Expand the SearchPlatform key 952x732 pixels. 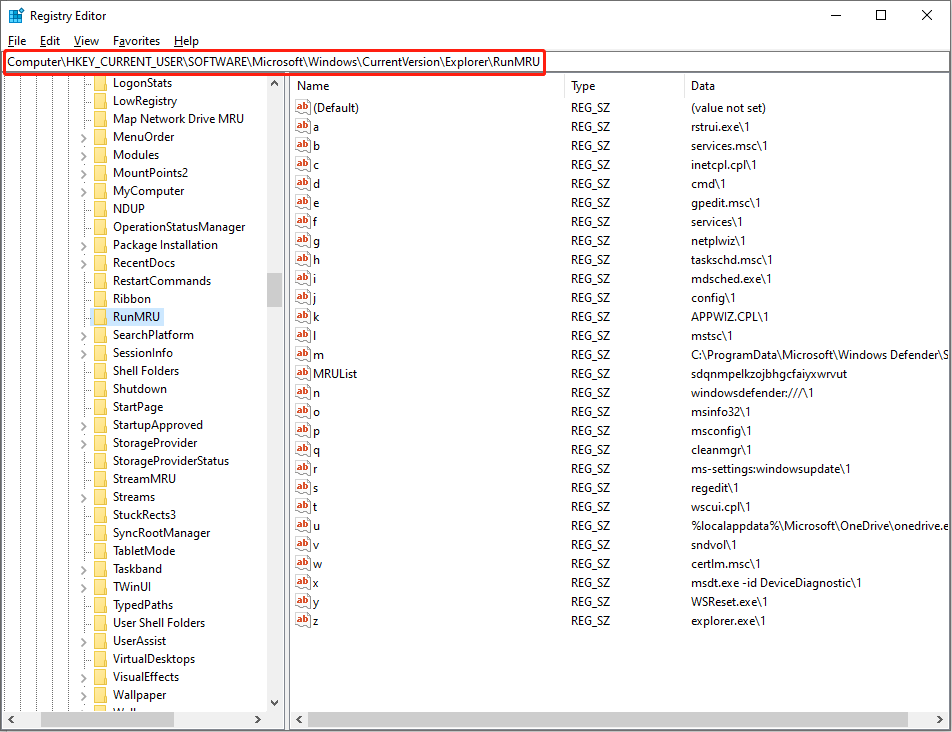[84, 336]
